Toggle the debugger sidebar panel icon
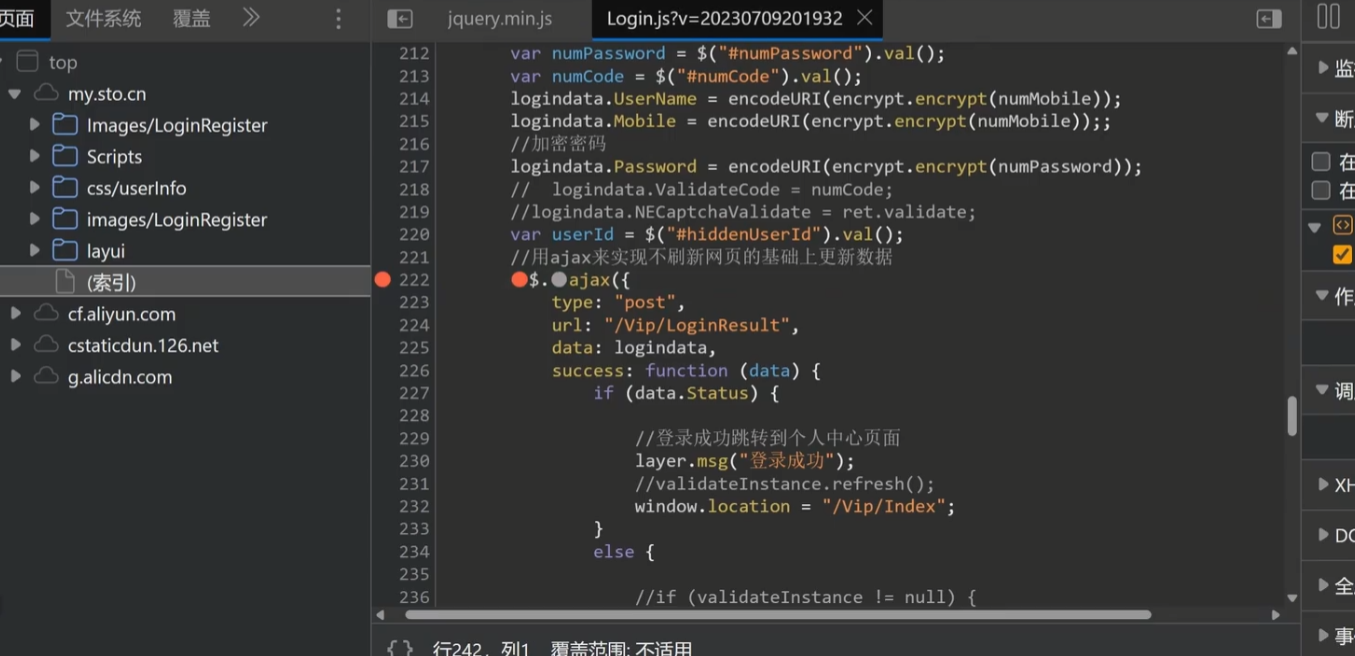 click(1269, 18)
